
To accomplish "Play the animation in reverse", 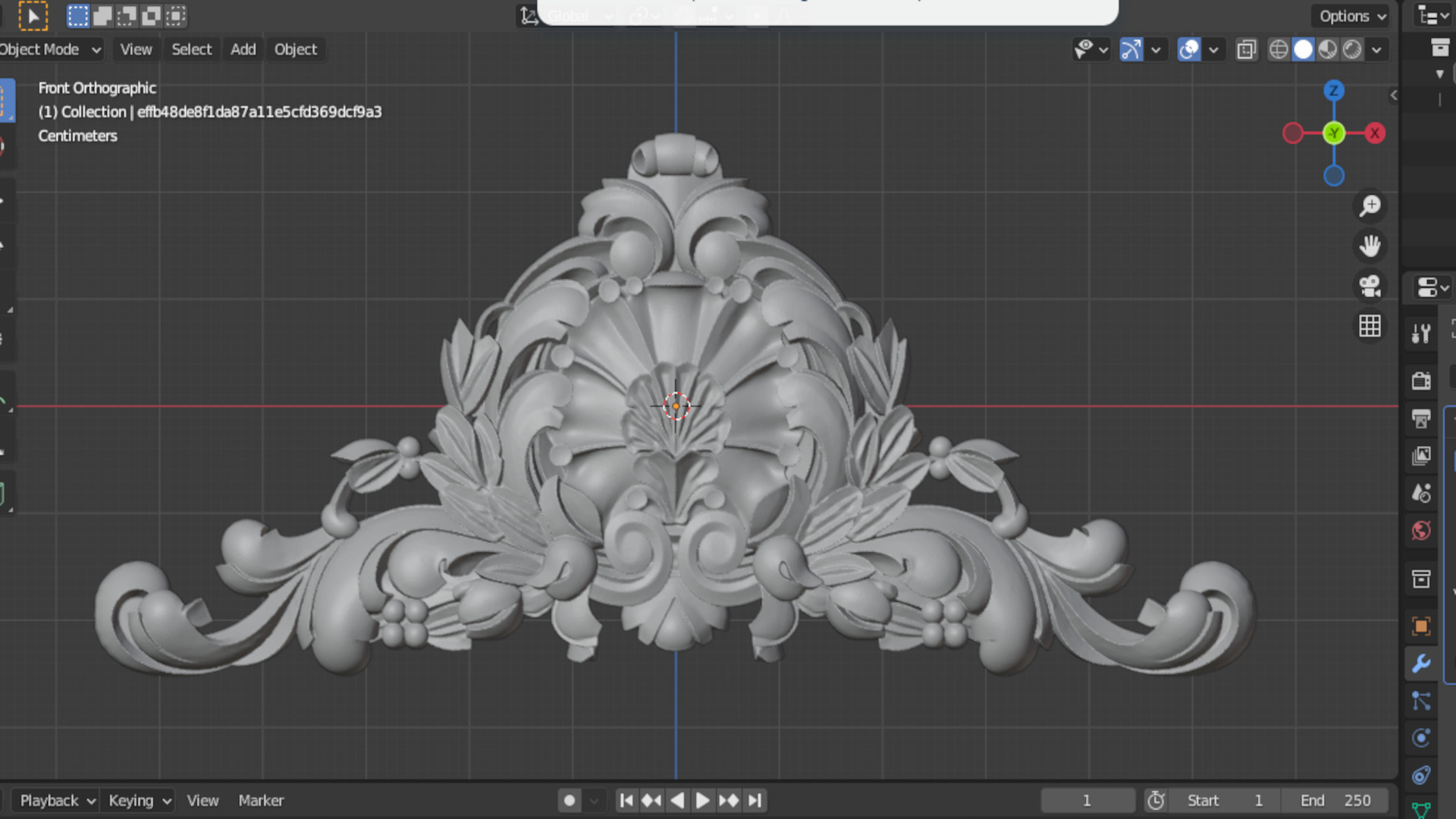I will click(677, 801).
